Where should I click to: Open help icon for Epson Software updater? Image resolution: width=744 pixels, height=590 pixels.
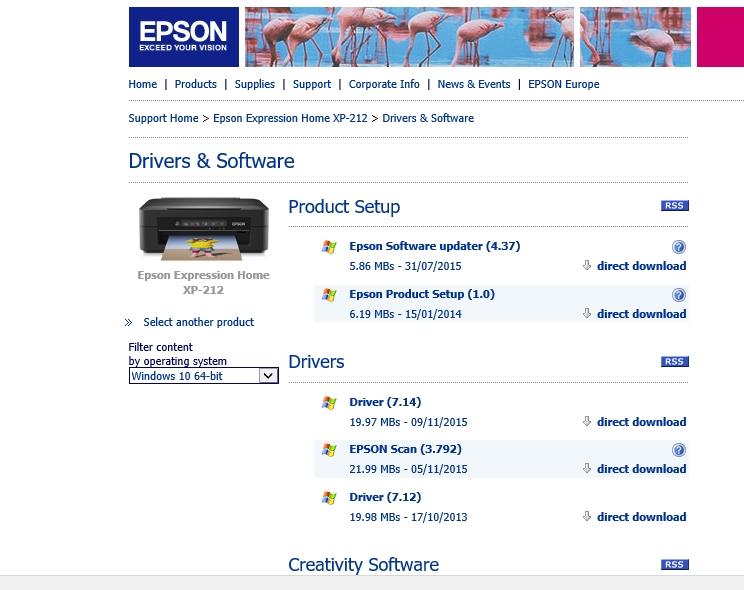679,247
